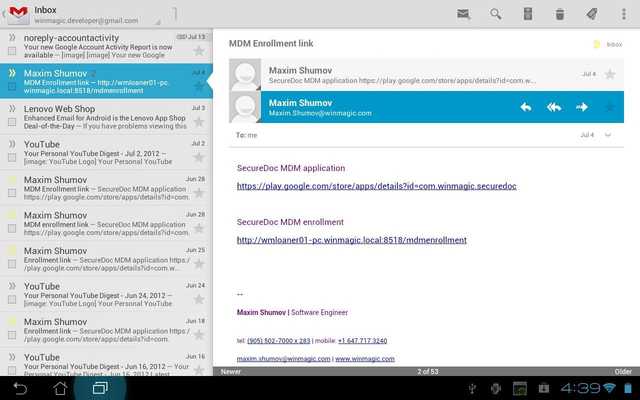Tap the Gmail logo in header
The image size is (640, 400).
click(18, 13)
